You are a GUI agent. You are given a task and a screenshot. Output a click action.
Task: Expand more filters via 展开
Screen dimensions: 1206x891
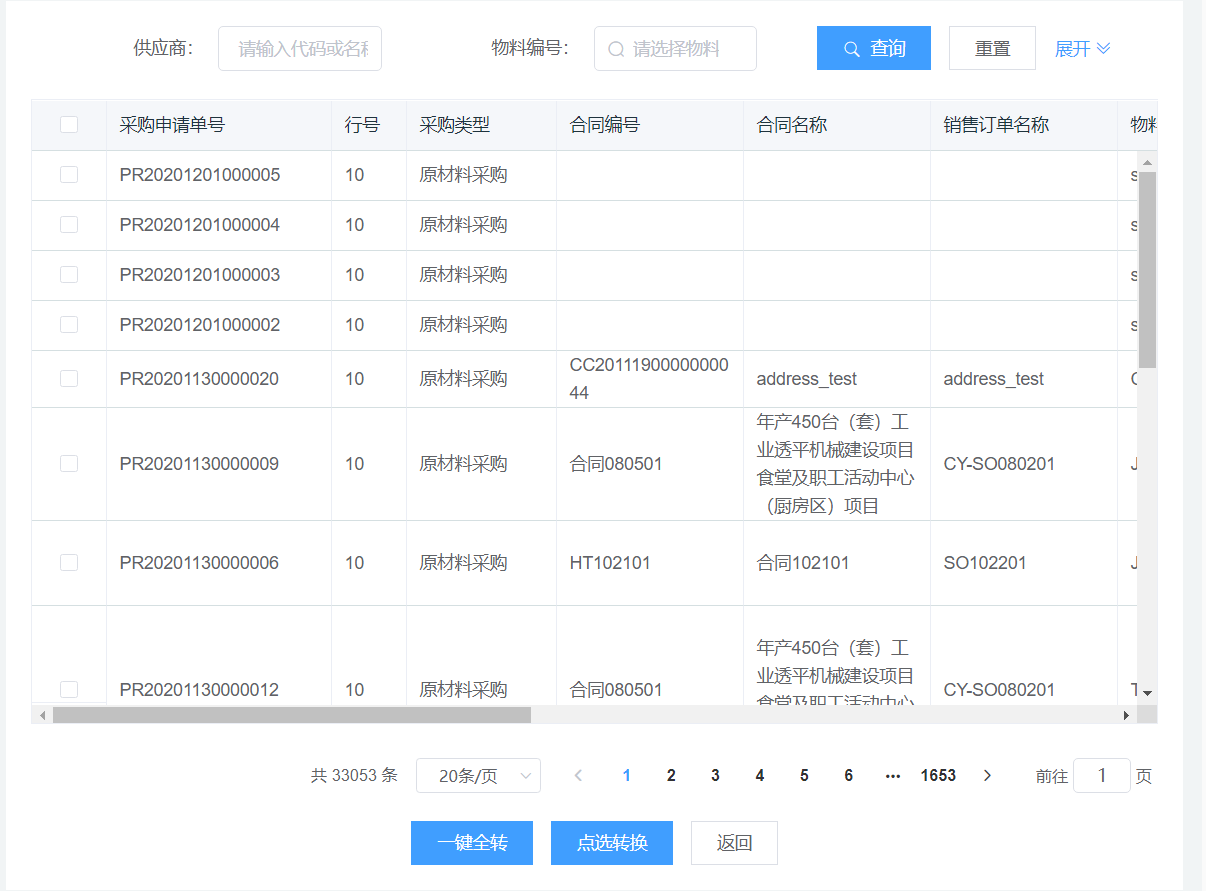click(x=1082, y=49)
